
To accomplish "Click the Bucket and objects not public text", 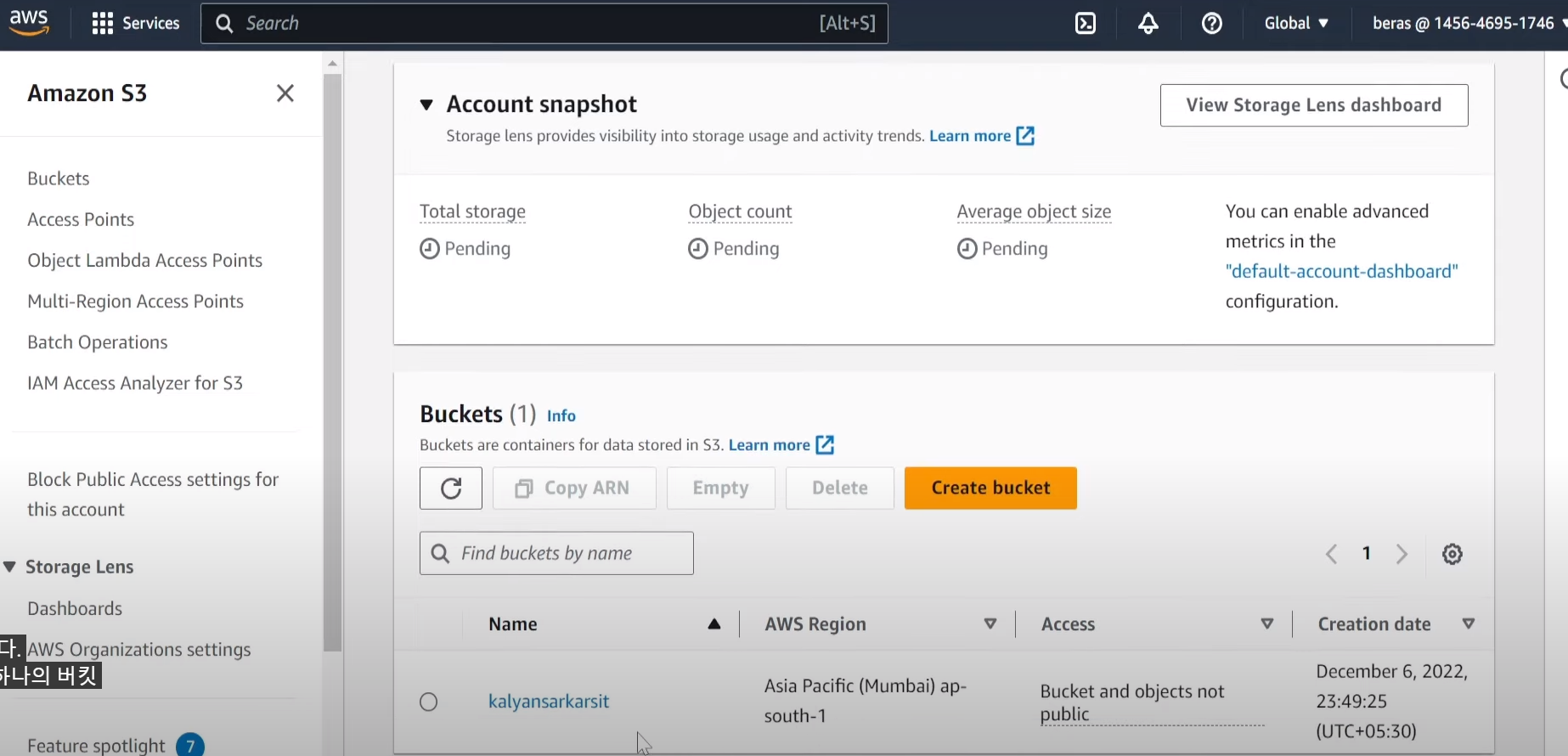I will [1132, 702].
